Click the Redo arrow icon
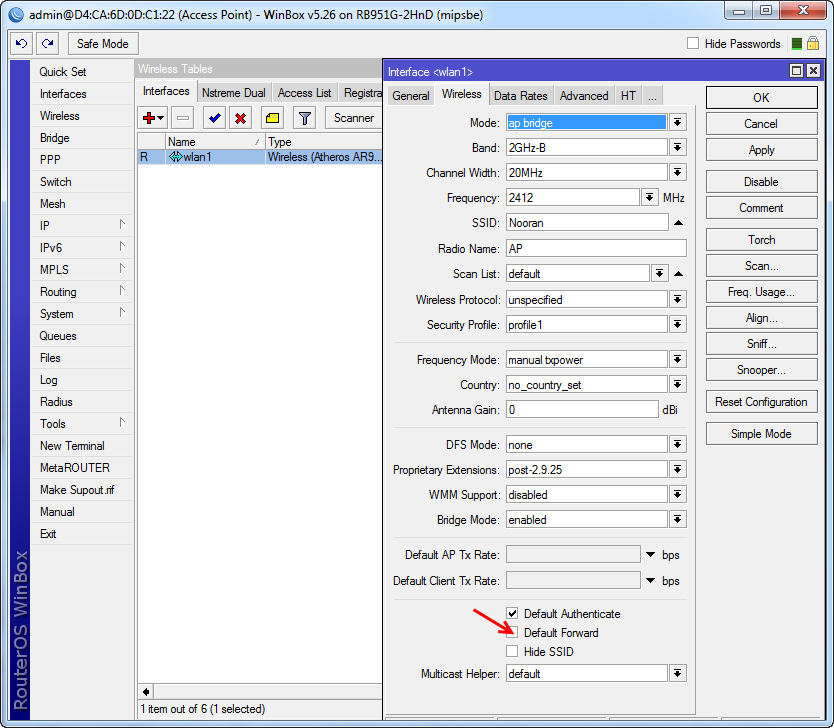 [x=47, y=43]
